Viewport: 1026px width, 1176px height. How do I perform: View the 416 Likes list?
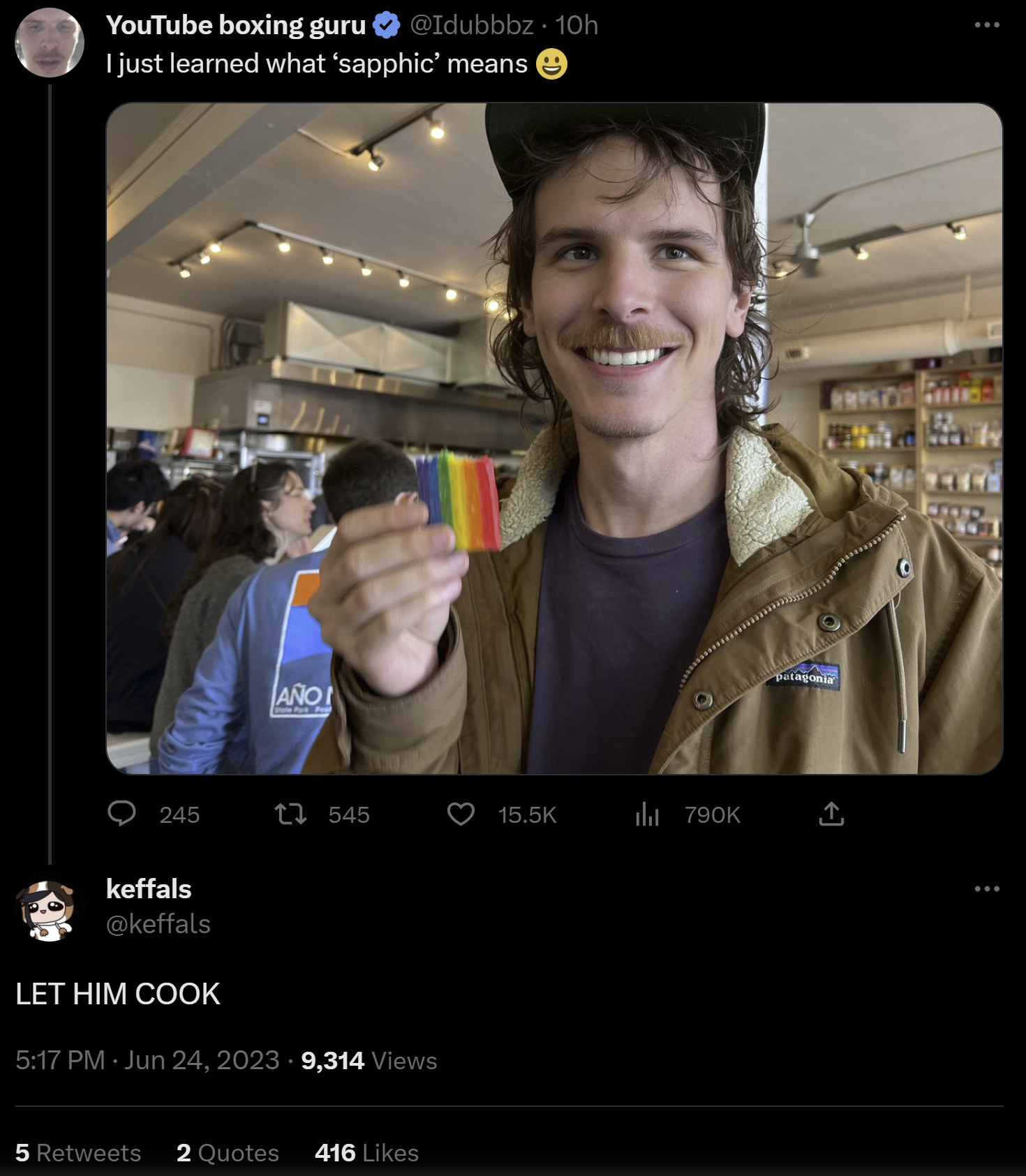(366, 1153)
